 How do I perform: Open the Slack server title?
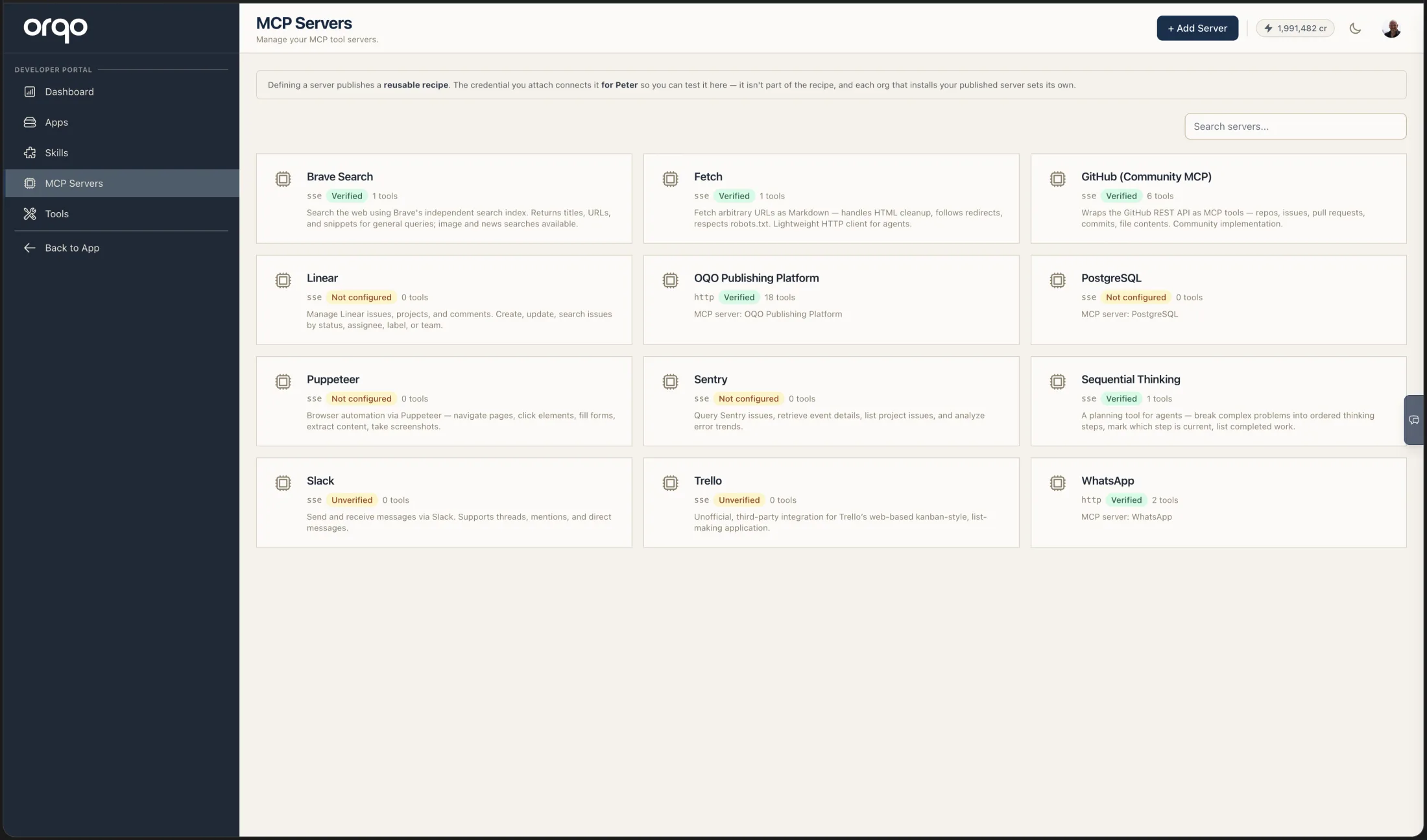[320, 481]
